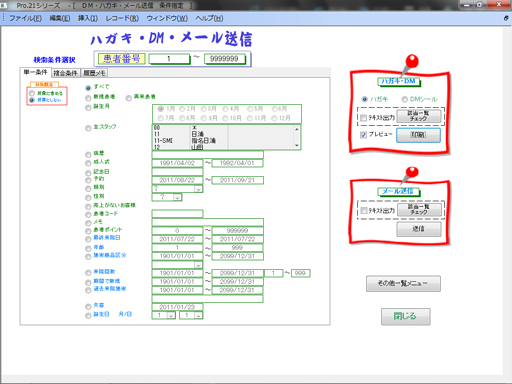Click the staff list scroll-down arrow
Viewport: 512px width, 384px height.
297,146
